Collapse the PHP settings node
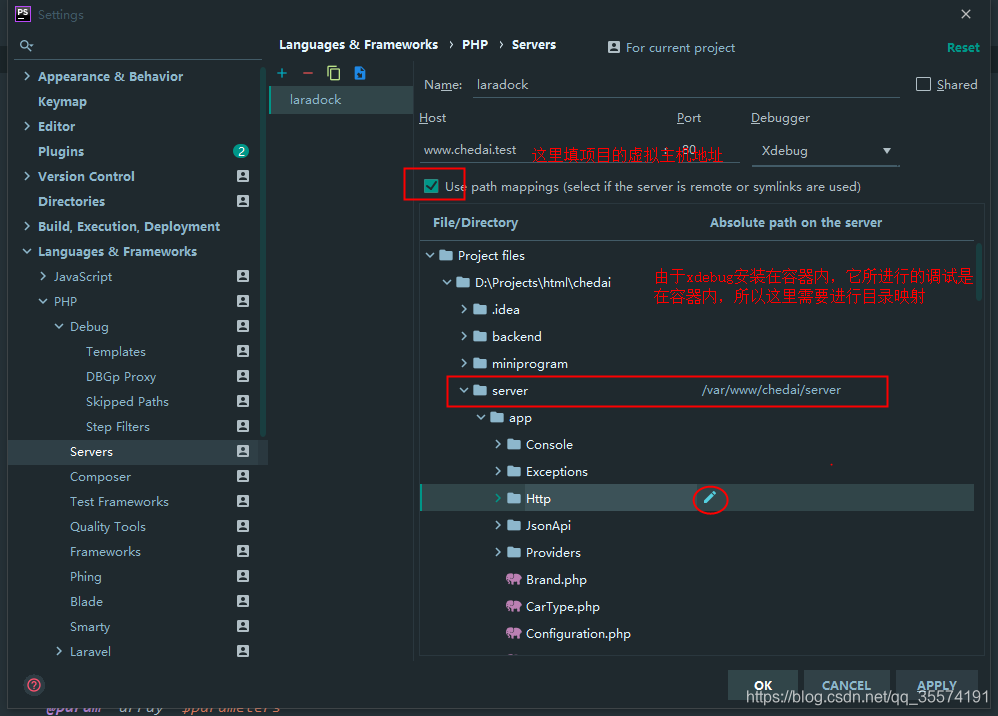 click(x=43, y=301)
